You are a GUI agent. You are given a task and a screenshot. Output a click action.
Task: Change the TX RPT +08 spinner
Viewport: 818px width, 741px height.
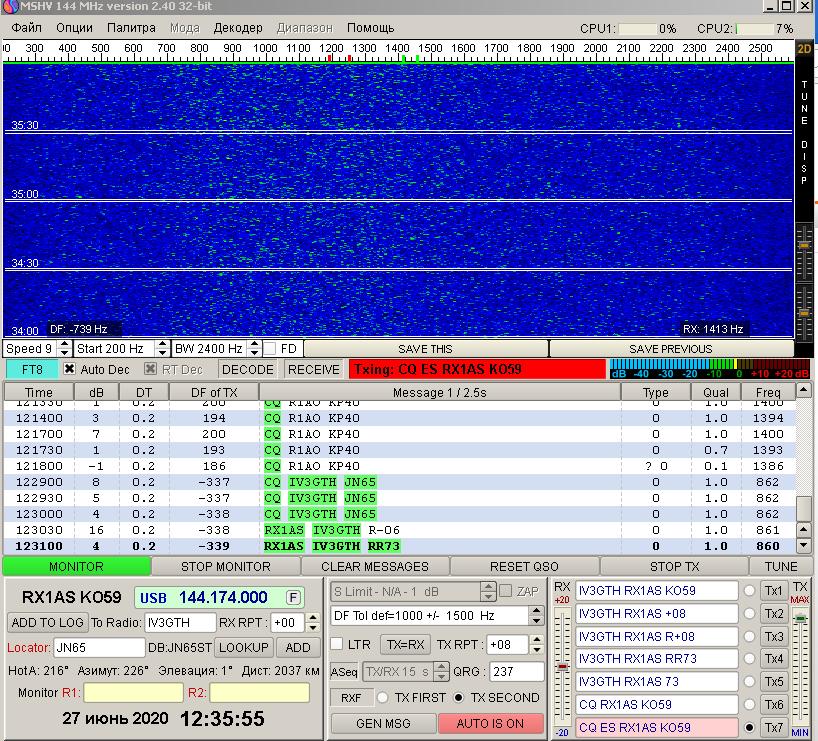point(536,644)
